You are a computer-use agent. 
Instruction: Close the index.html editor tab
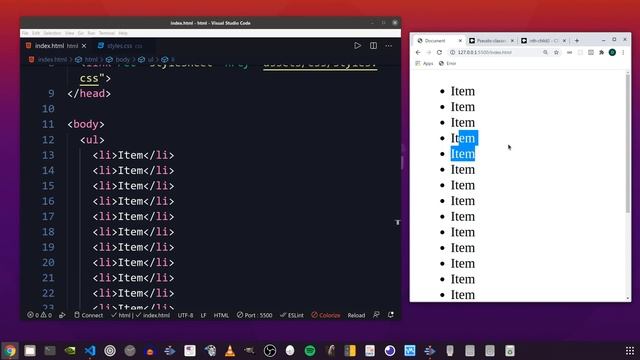coord(84,46)
